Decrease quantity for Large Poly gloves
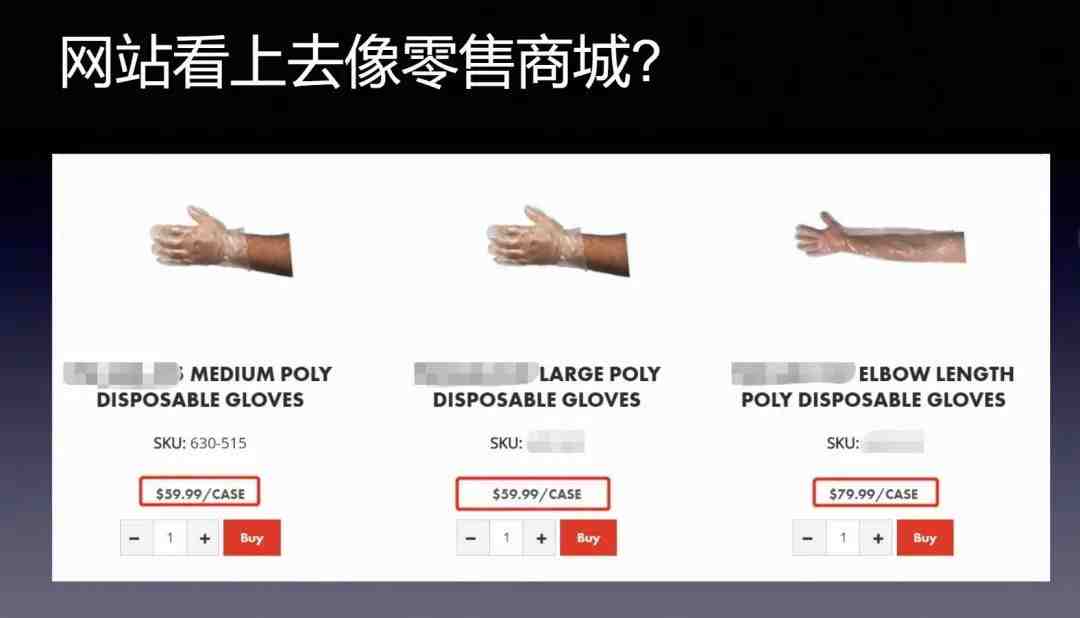This screenshot has width=1080, height=618. pos(472,538)
